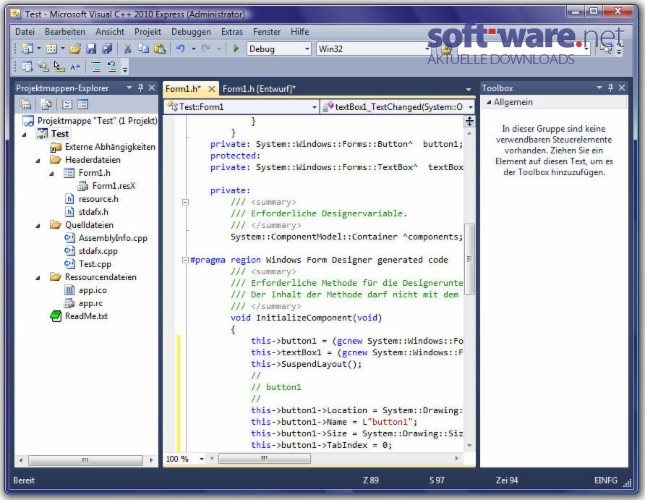The width and height of the screenshot is (645, 500).
Task: Click the editor horizontal scrollbar thumb
Action: pyautogui.click(x=264, y=458)
